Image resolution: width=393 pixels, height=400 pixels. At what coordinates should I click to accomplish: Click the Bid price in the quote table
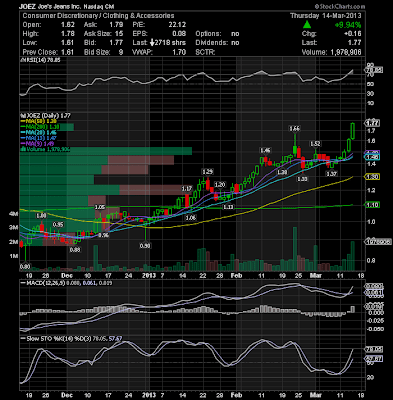pyautogui.click(x=116, y=43)
